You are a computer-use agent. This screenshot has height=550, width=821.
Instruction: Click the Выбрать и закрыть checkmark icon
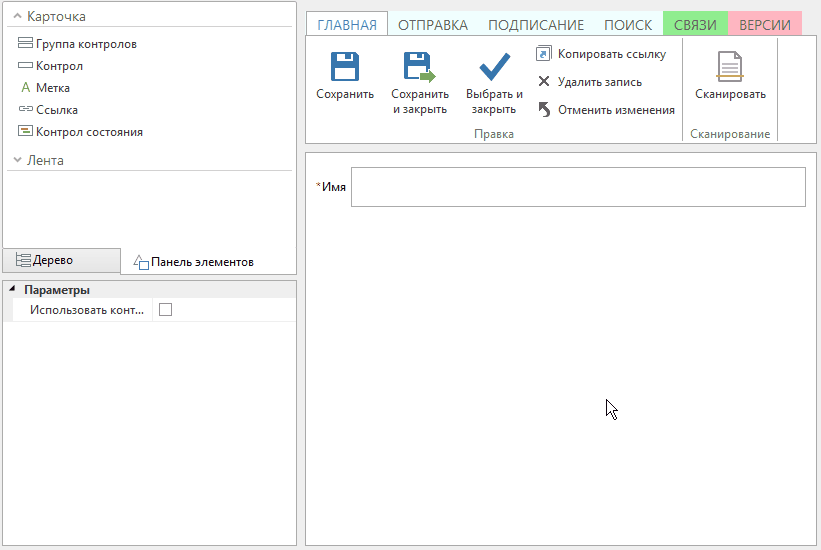point(495,67)
